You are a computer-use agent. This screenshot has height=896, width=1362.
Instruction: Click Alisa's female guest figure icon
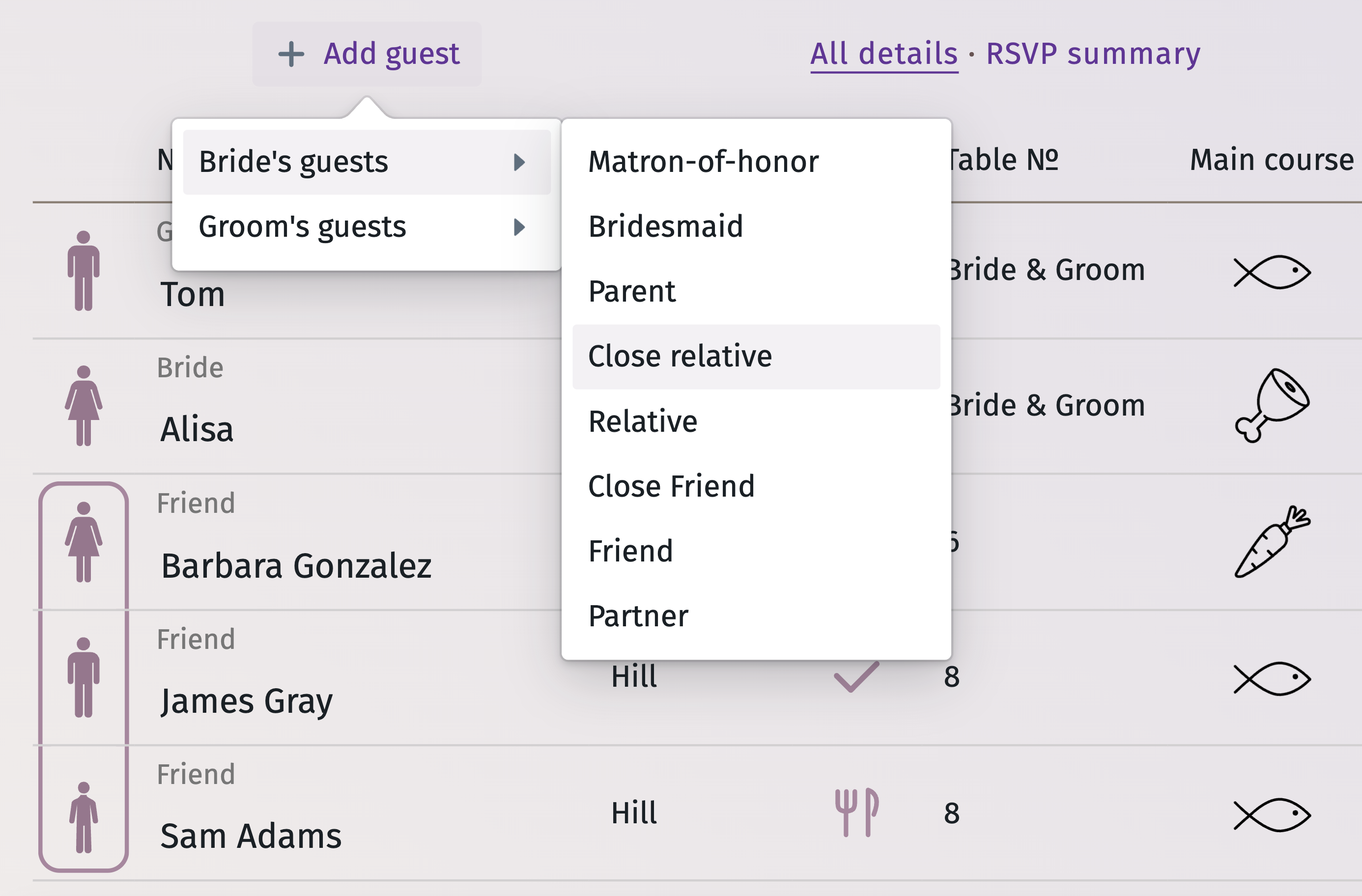(84, 406)
